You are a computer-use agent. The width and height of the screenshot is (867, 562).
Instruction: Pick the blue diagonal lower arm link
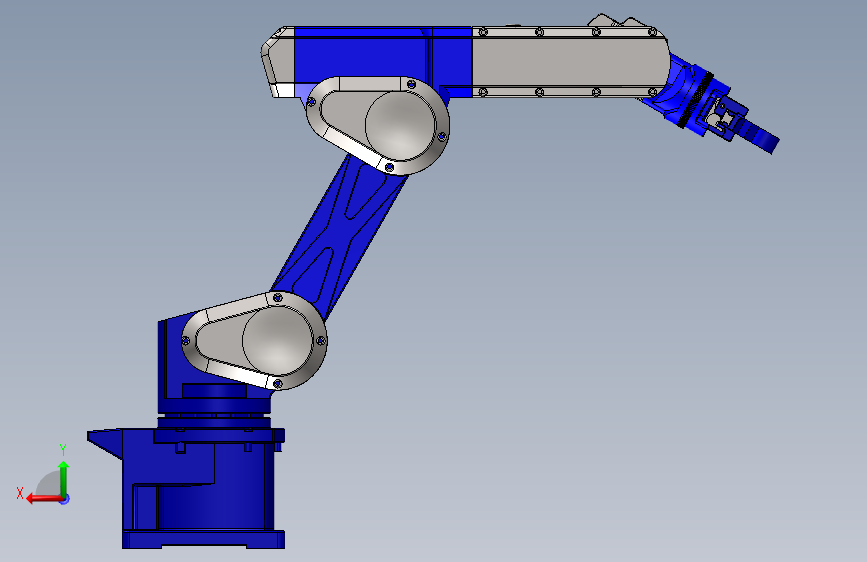[x=341, y=237]
